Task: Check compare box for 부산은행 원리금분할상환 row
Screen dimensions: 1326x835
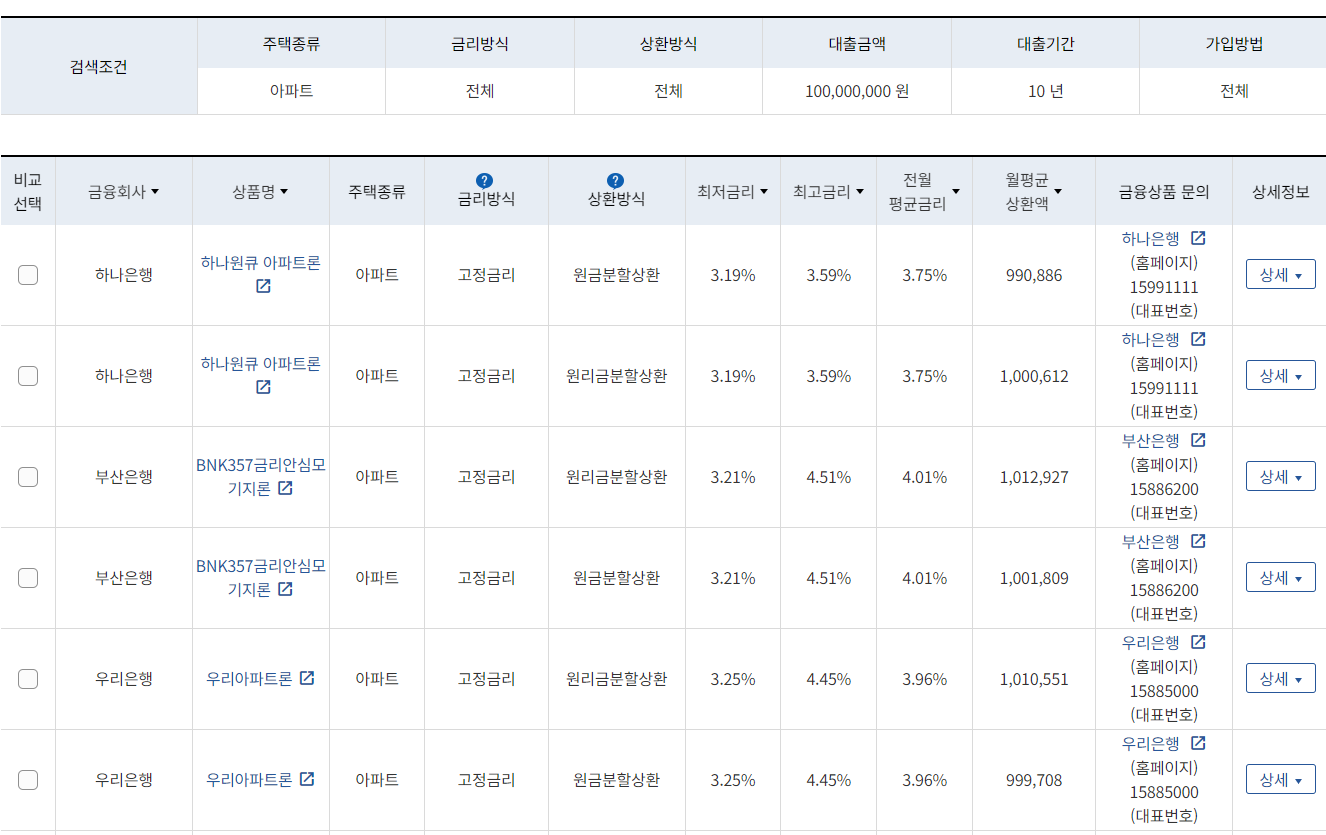Action: pos(28,477)
